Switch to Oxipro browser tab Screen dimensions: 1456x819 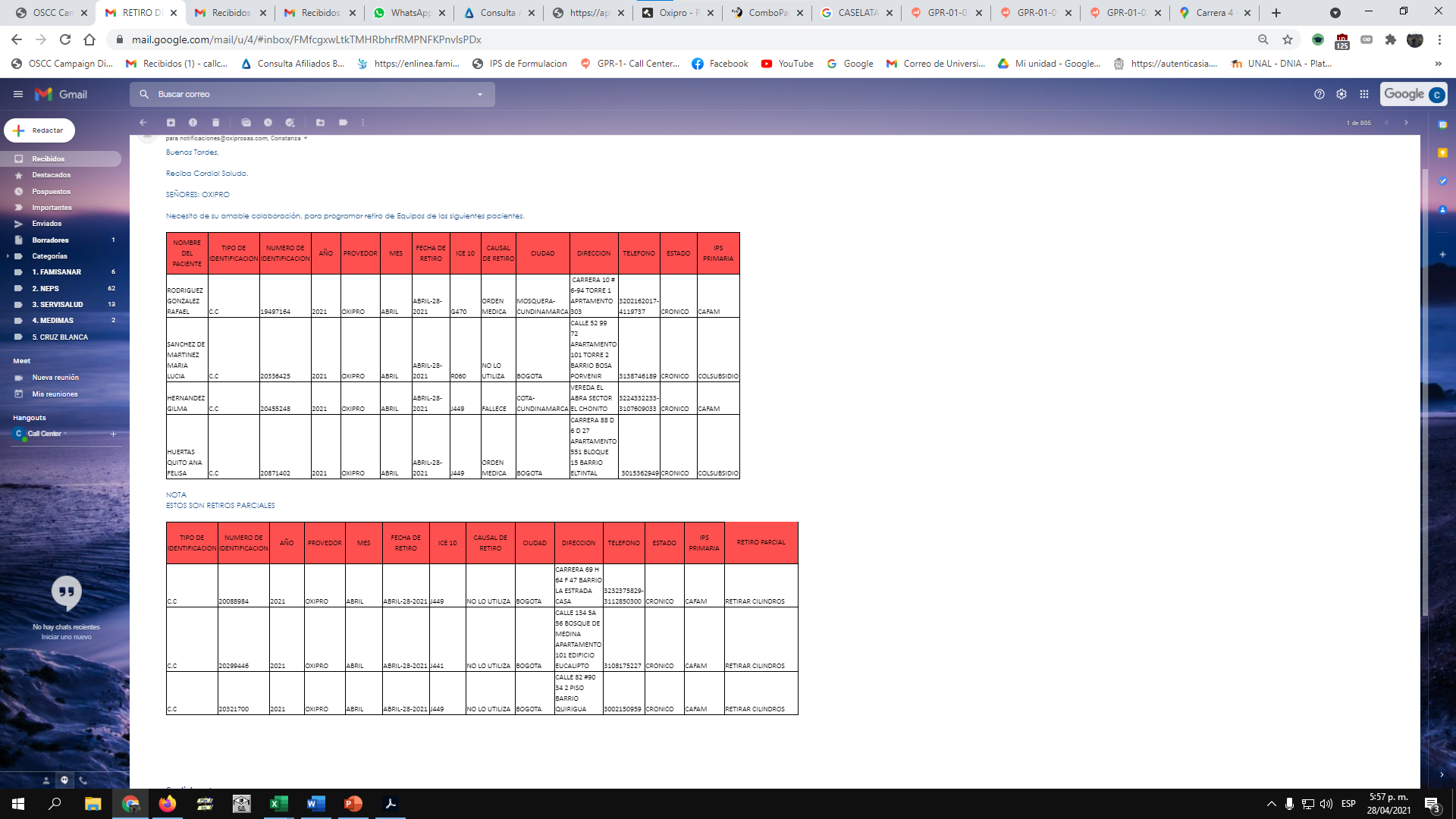[677, 13]
